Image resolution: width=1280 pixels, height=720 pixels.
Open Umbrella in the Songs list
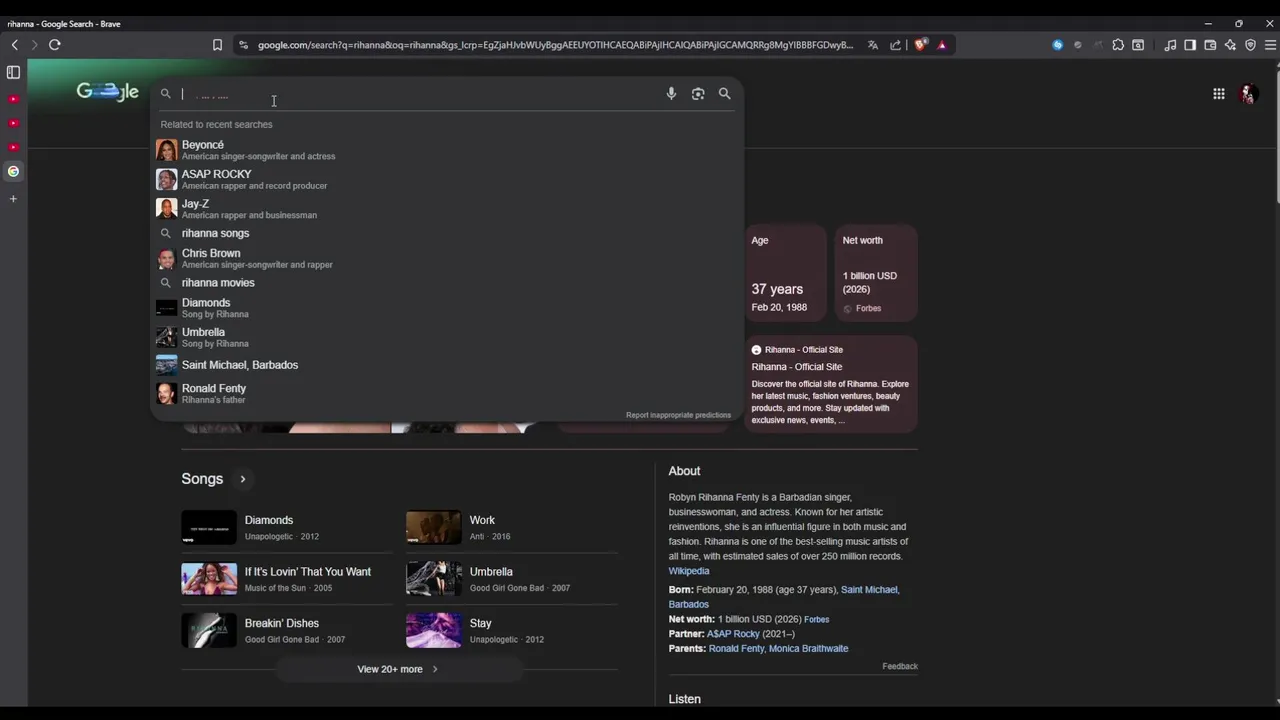(x=511, y=579)
